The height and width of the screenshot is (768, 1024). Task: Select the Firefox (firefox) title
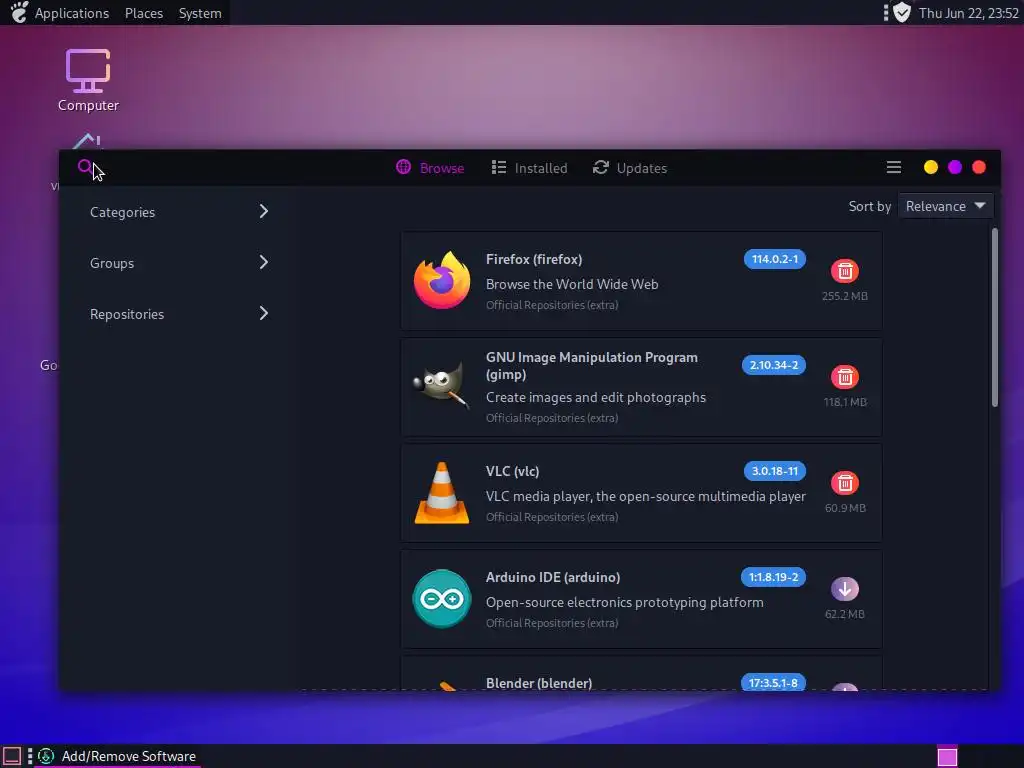[x=534, y=259]
